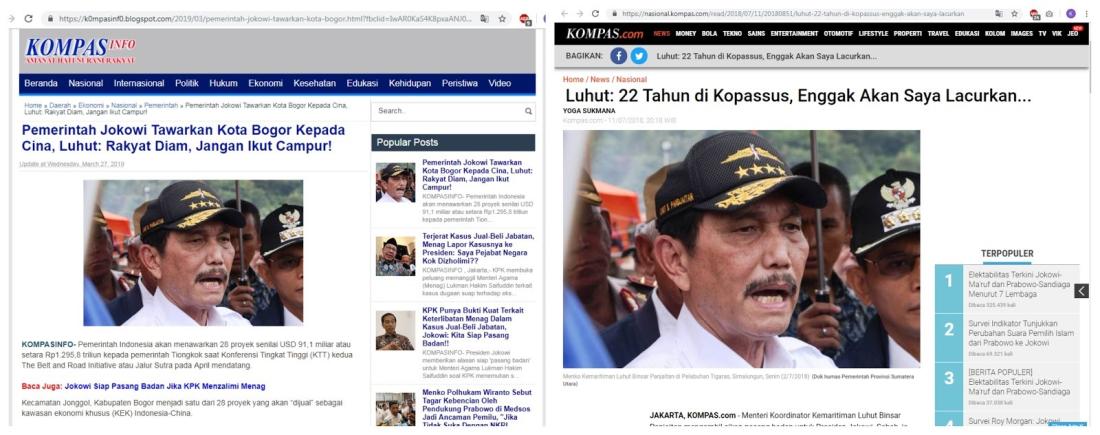The height and width of the screenshot is (435, 1100).
Task: Click the Pemerintah breadcrumb link
Action: pos(161,105)
